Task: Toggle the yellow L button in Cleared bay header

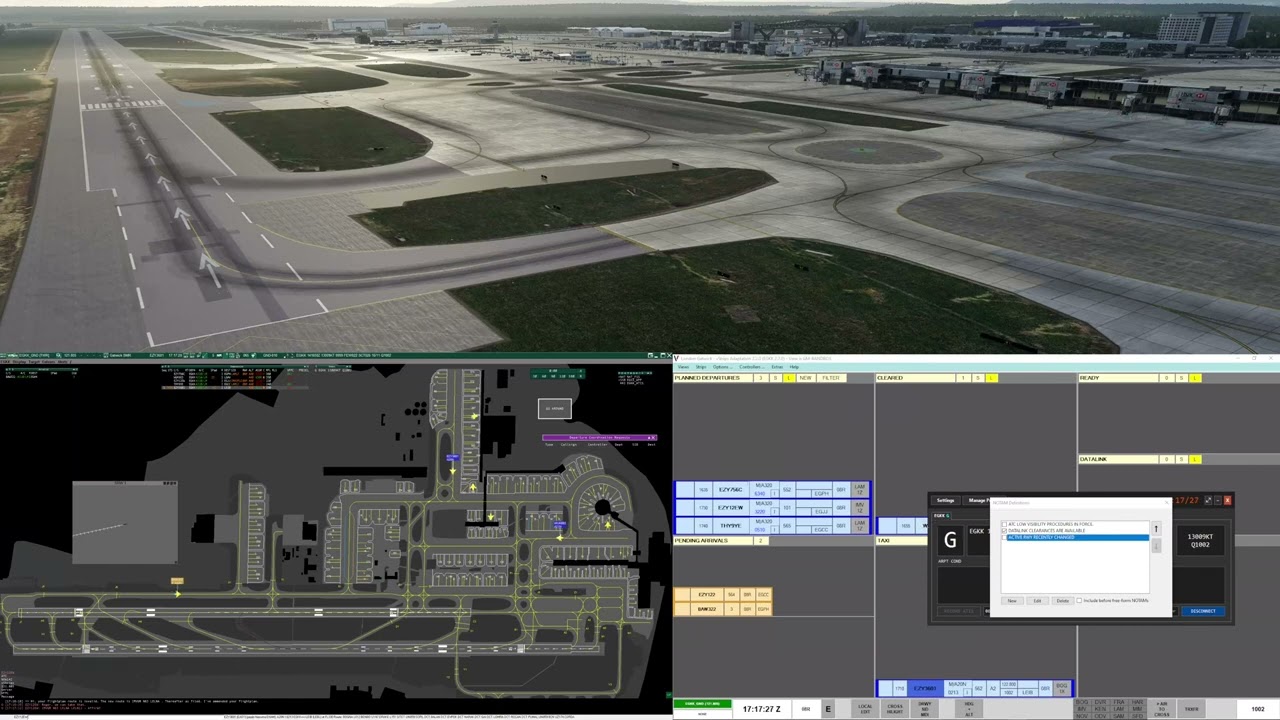Action: (x=992, y=378)
